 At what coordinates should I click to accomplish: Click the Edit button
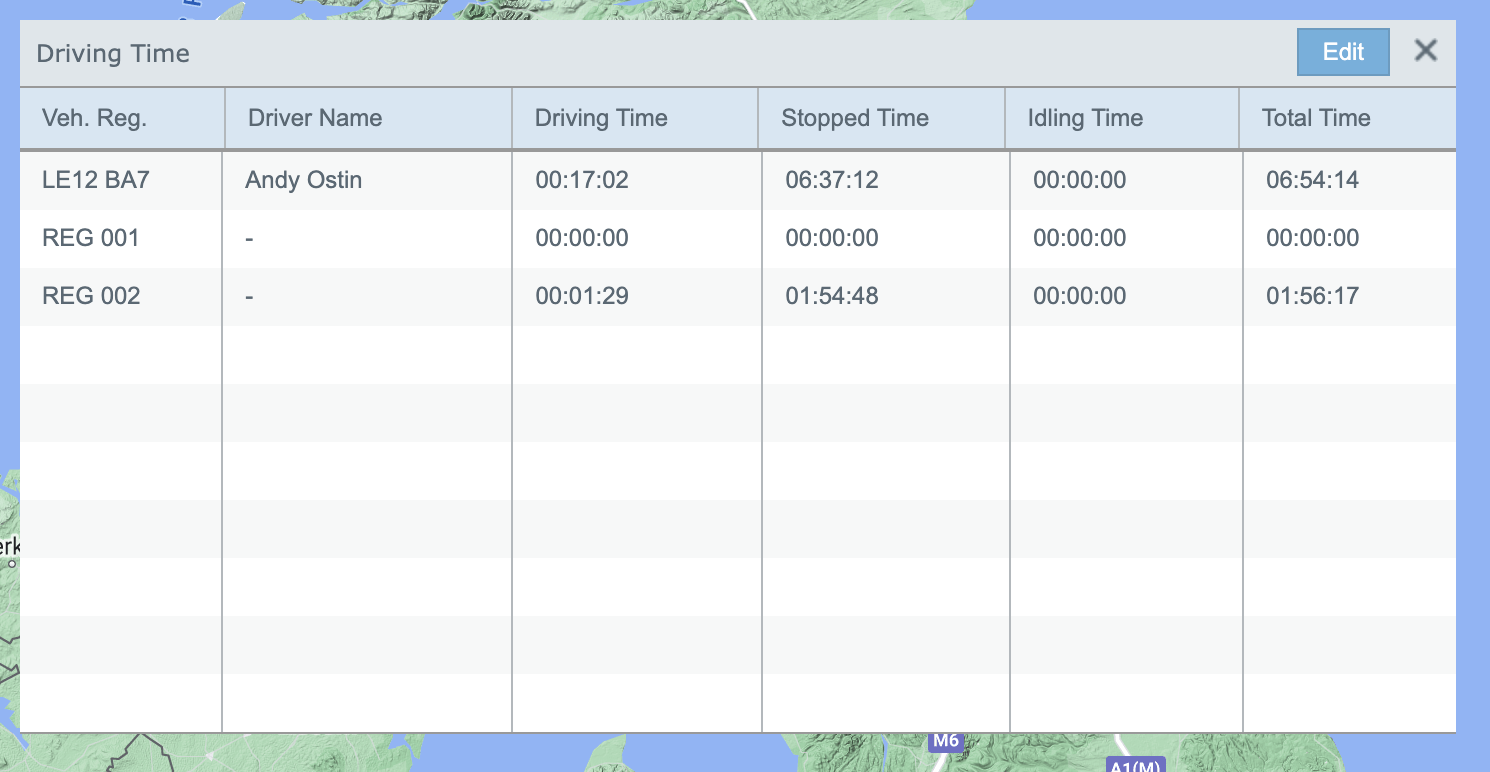[1342, 52]
